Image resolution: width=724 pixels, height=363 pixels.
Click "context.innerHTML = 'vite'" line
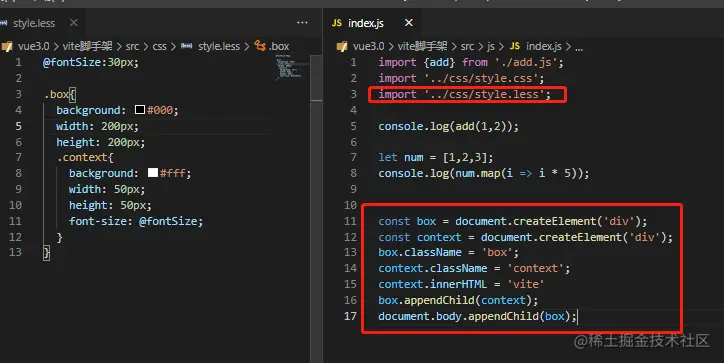coord(461,284)
